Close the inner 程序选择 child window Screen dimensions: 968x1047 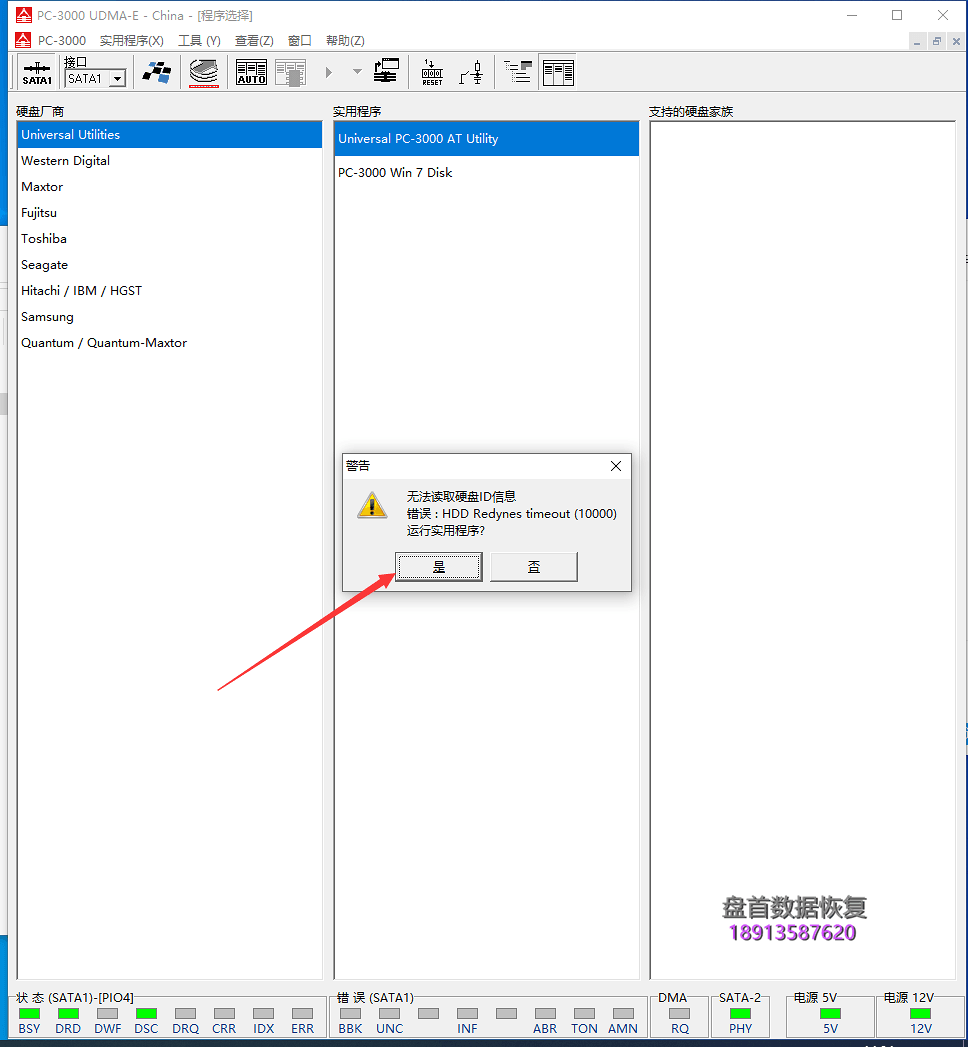coord(956,42)
